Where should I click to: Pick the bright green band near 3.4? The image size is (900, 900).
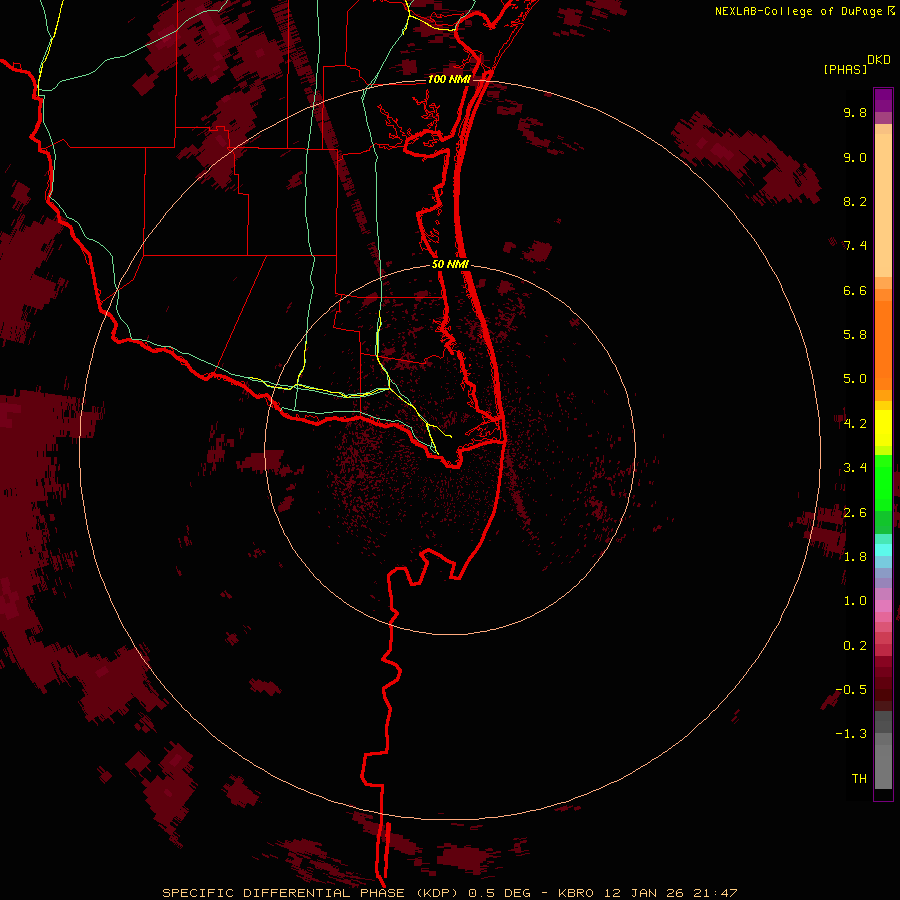[883, 484]
